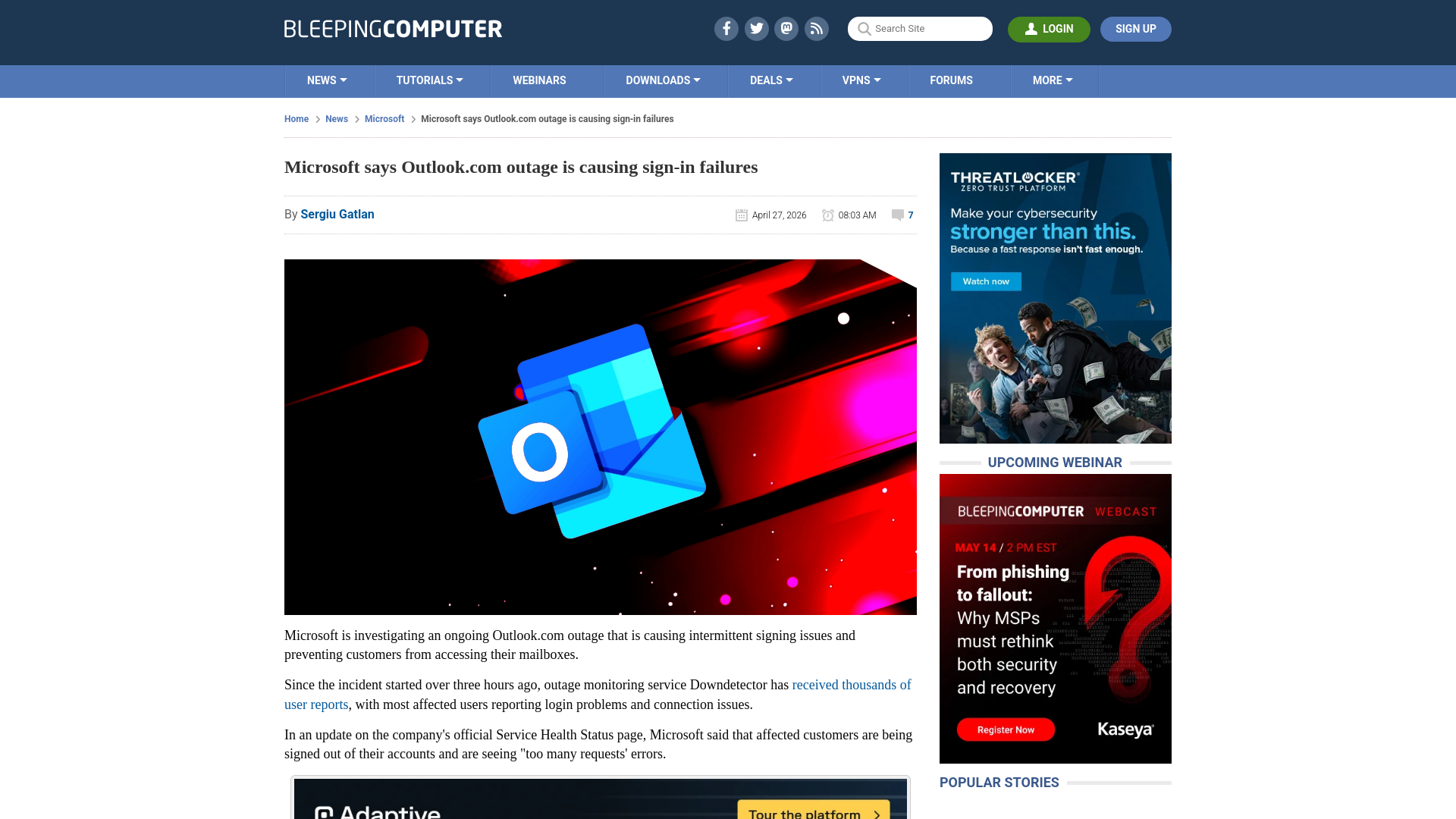Open the WEBINARS nav item
1456x819 pixels.
(x=539, y=80)
